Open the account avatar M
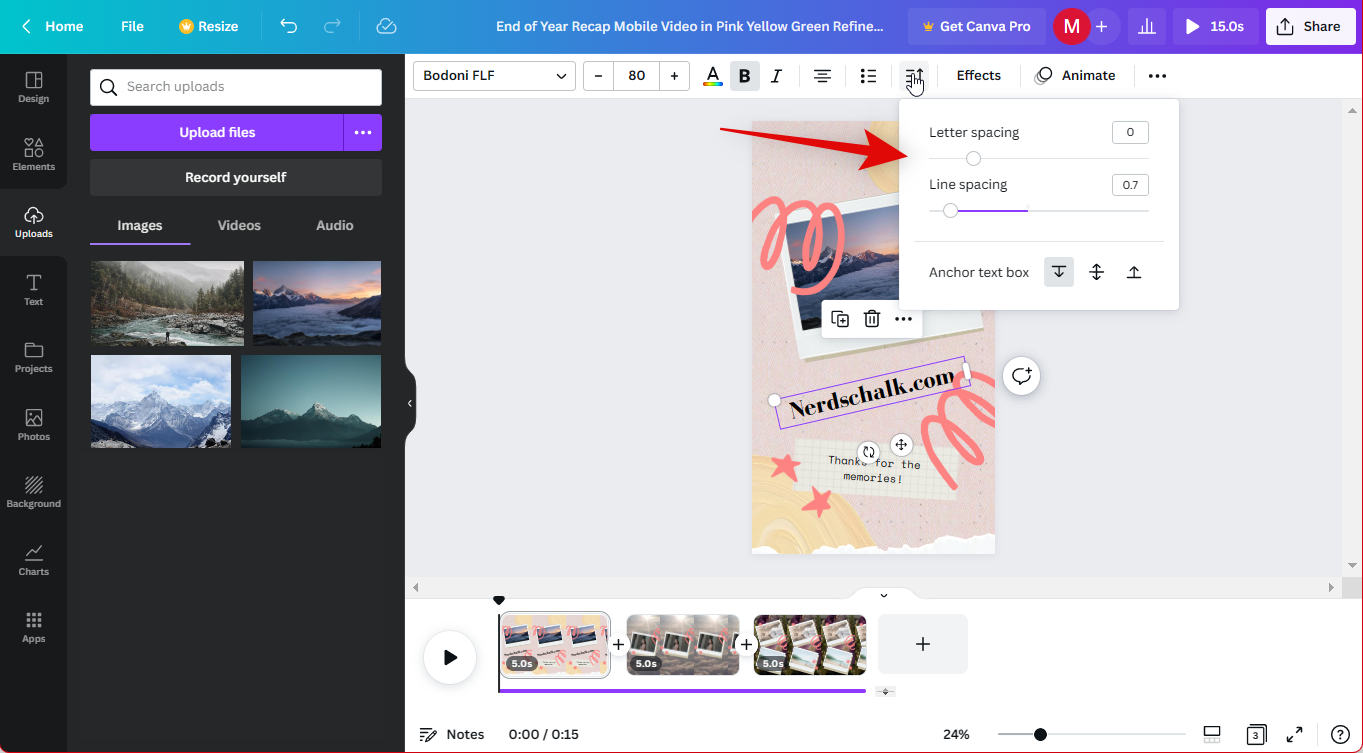 click(x=1071, y=27)
